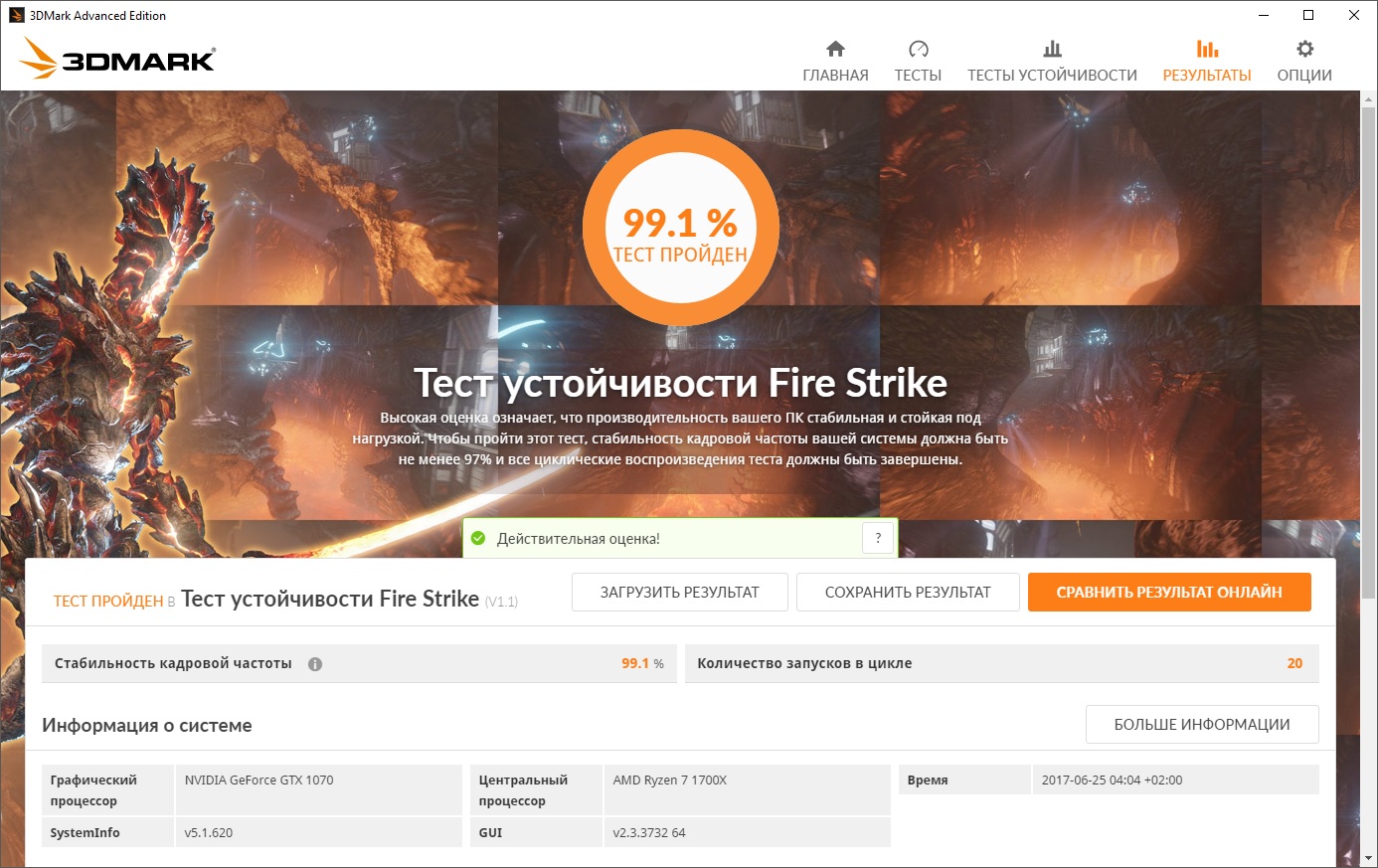The height and width of the screenshot is (868, 1378).
Task: Click the SystemInfo label
Action: pos(85,832)
